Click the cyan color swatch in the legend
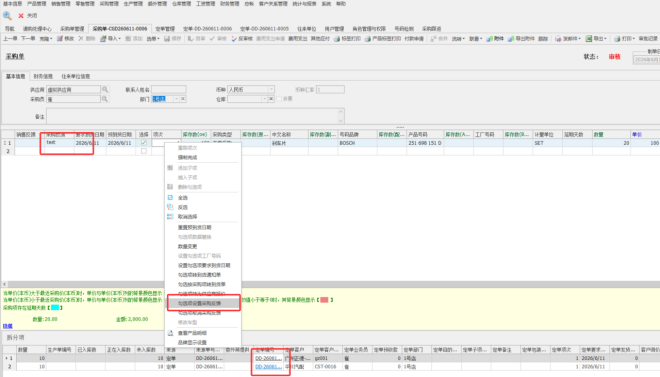 point(55,308)
